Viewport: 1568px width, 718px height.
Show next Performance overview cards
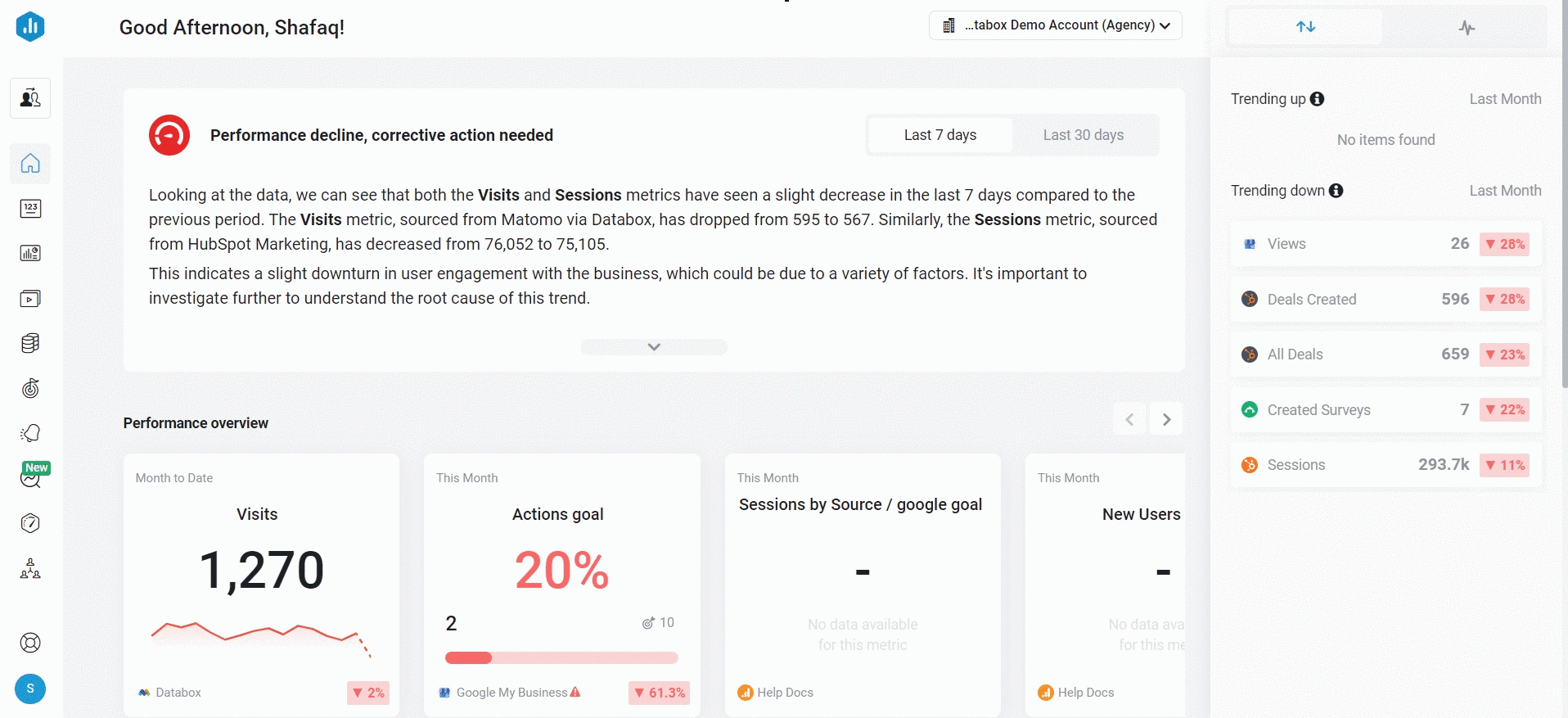[x=1166, y=419]
